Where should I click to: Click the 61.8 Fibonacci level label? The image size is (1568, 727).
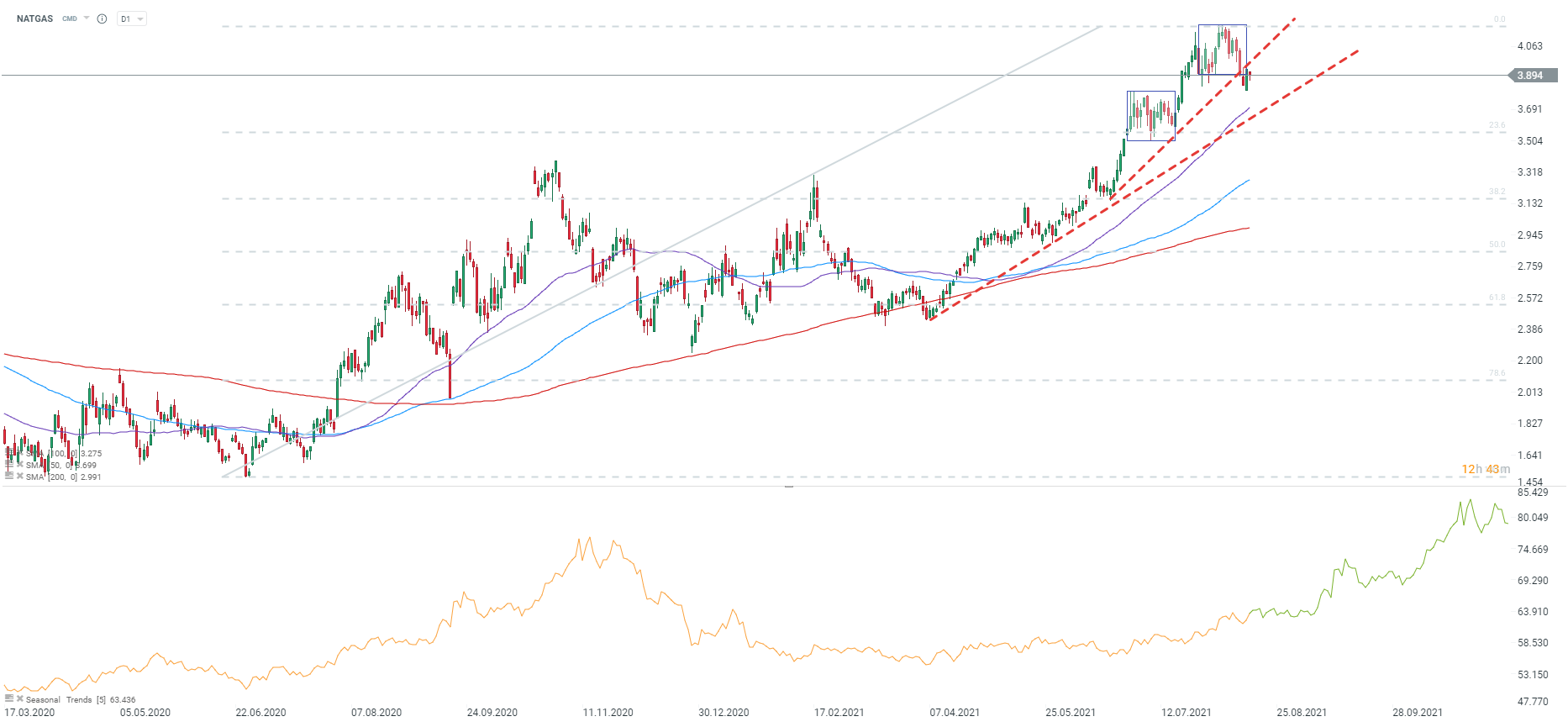pos(1497,298)
